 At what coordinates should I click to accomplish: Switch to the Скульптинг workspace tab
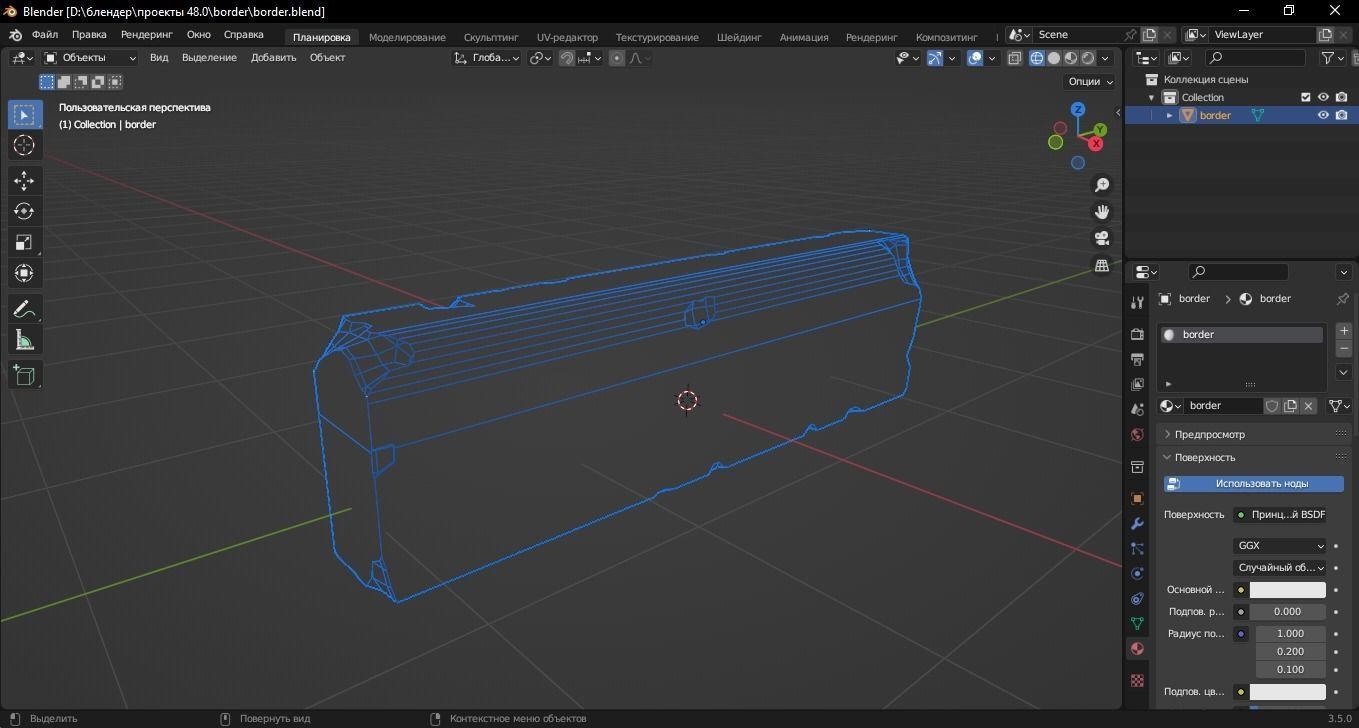[x=490, y=37]
